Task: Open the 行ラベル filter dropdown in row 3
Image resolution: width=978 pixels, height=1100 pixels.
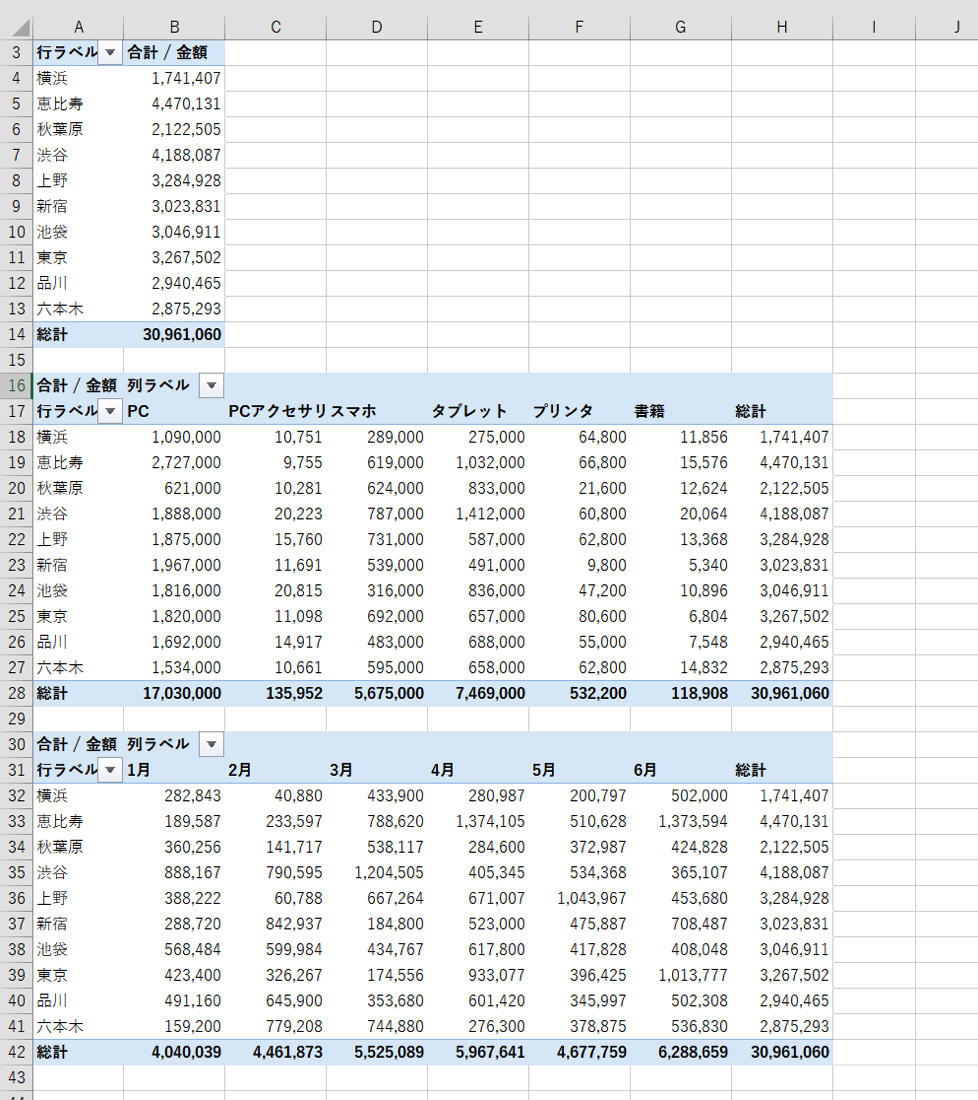Action: (110, 53)
